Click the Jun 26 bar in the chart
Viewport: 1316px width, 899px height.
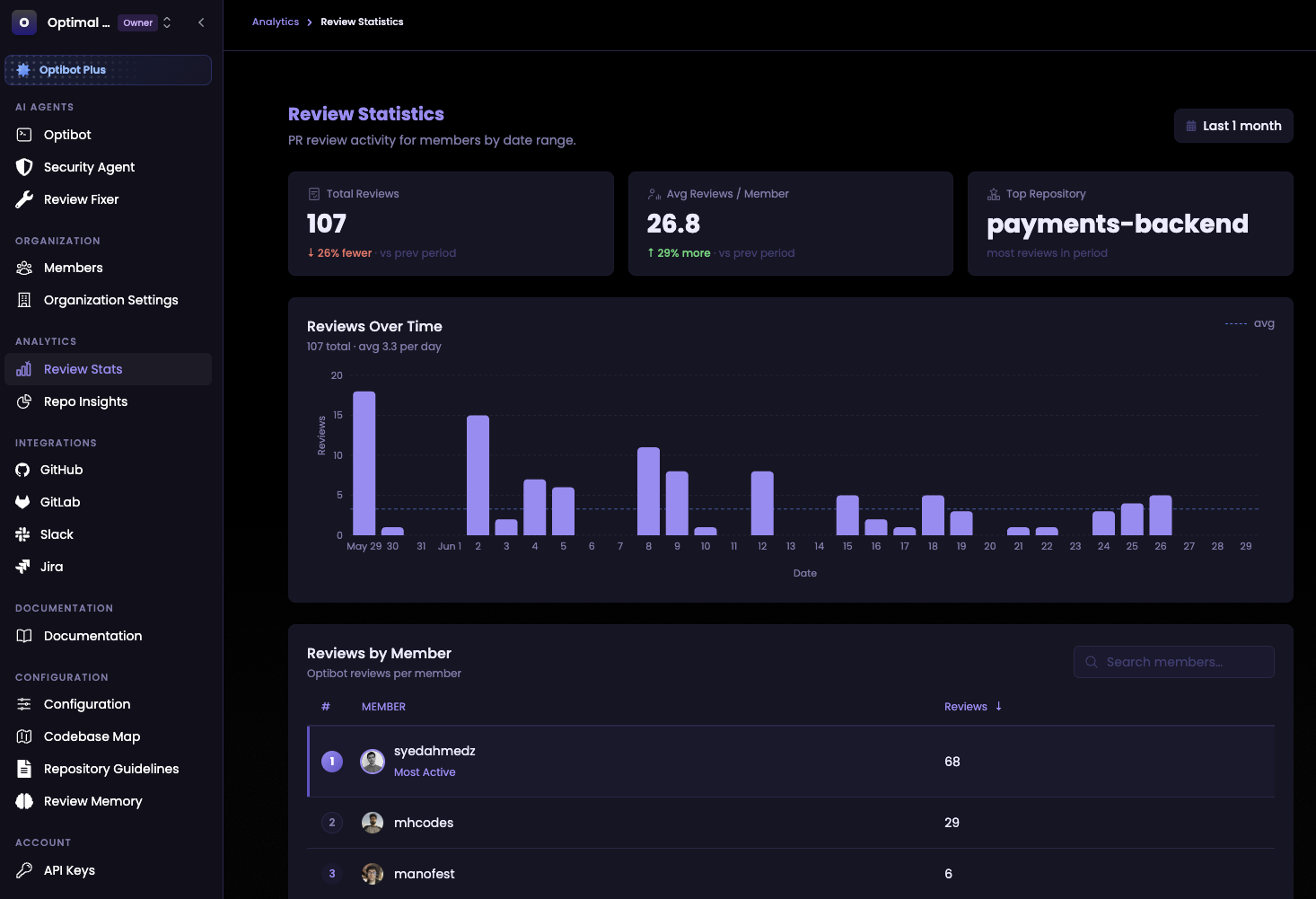1161,516
